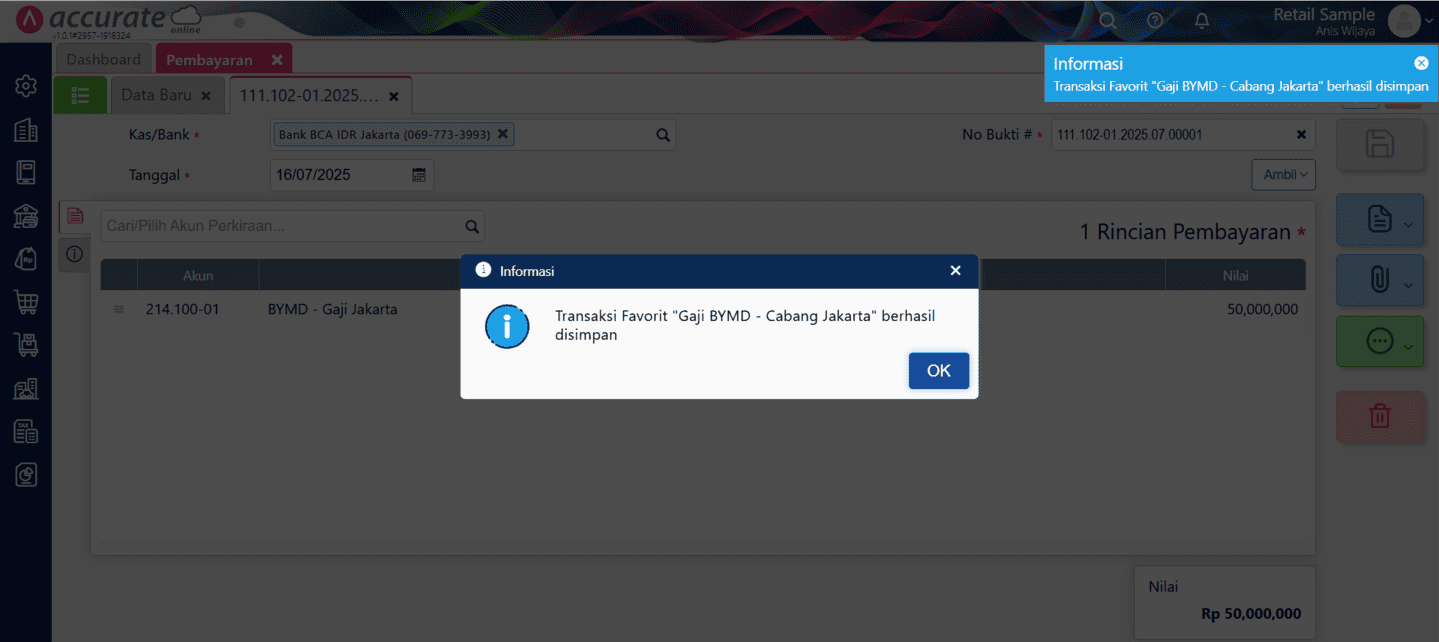Click the red trash delete button
Image resolution: width=1439 pixels, height=642 pixels.
(x=1379, y=416)
